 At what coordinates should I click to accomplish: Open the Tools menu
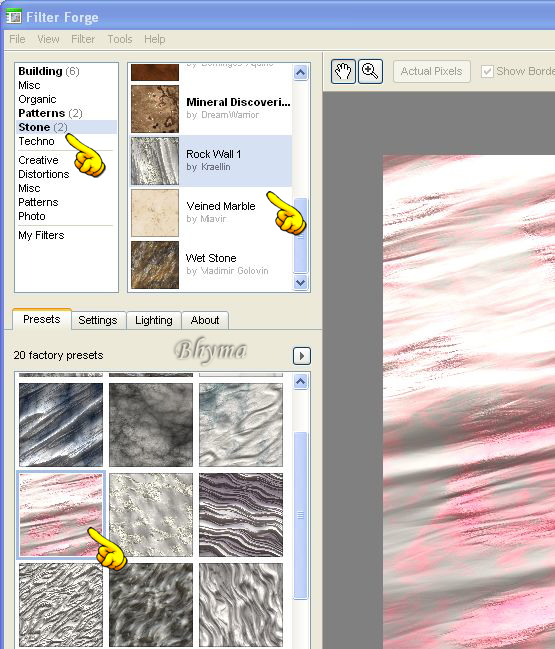pos(120,39)
